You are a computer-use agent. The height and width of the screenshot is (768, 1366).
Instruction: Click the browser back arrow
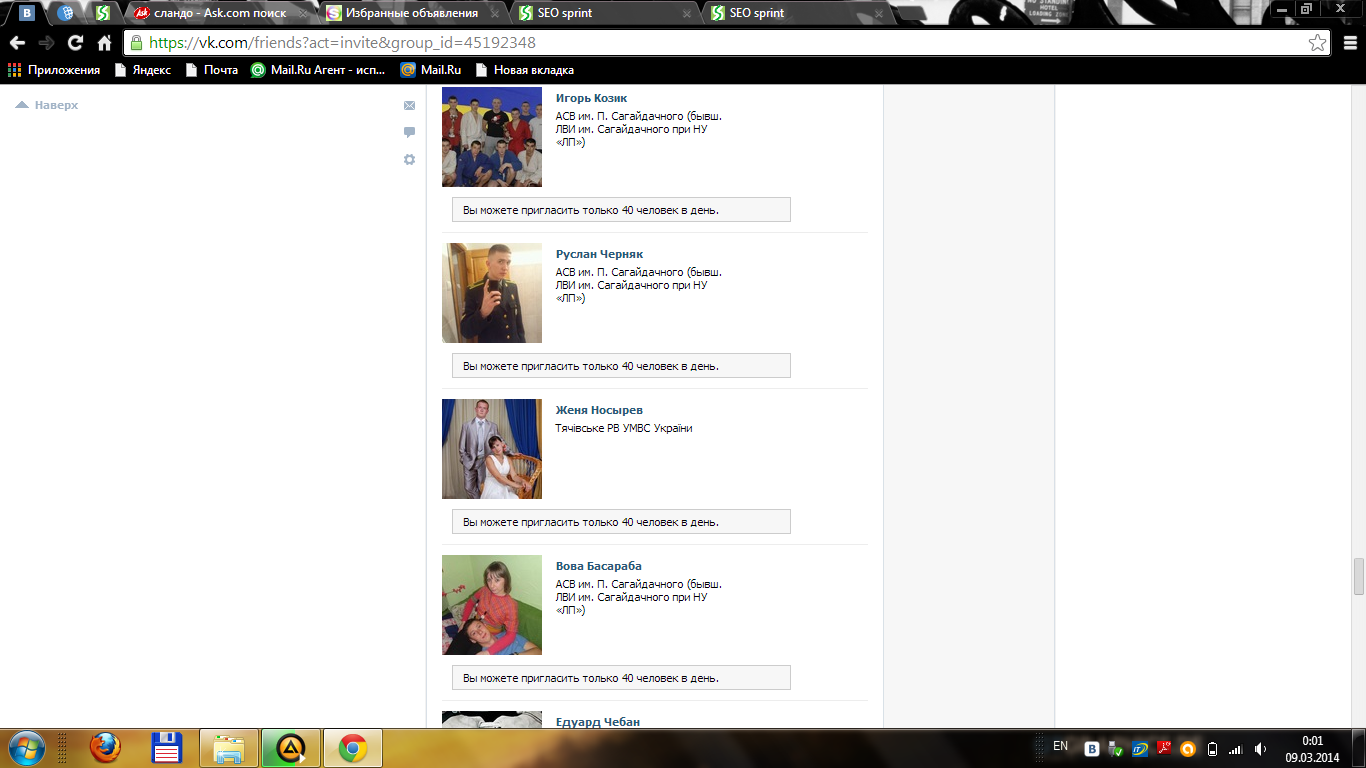pos(17,43)
